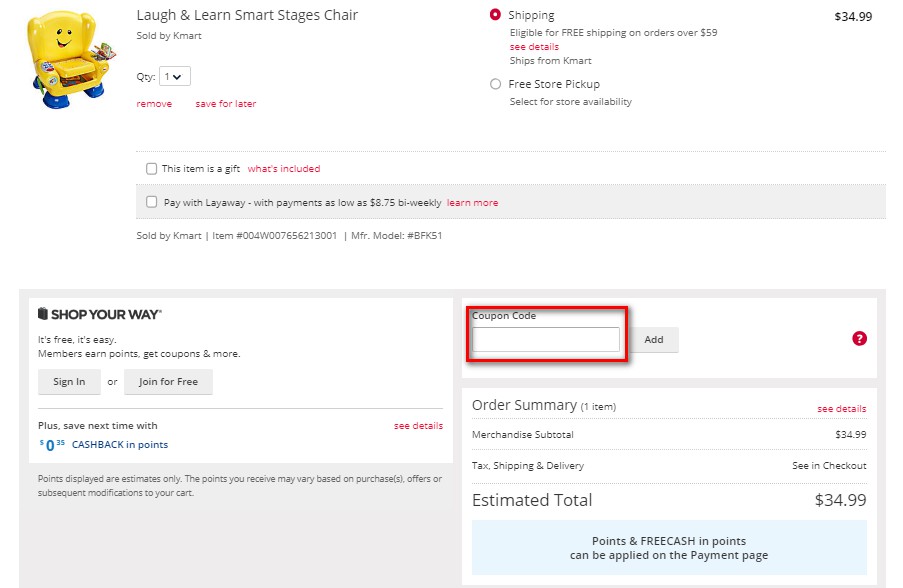
Task: Click the what's included gift link
Action: pos(284,169)
